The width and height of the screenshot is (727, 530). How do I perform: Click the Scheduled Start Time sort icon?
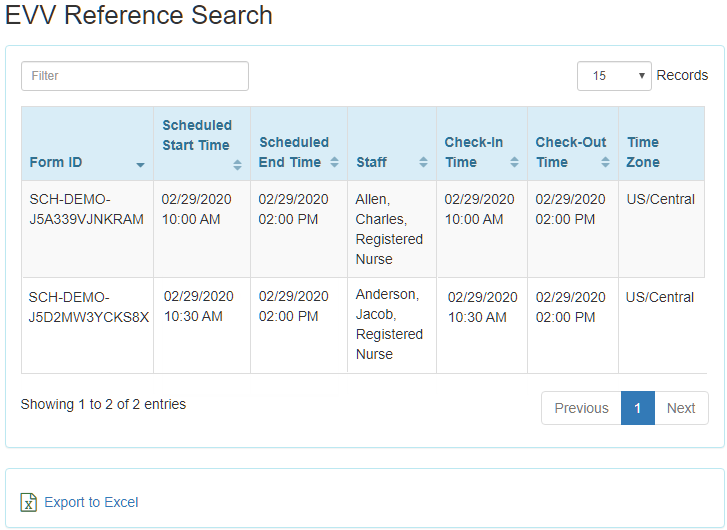tap(237, 165)
